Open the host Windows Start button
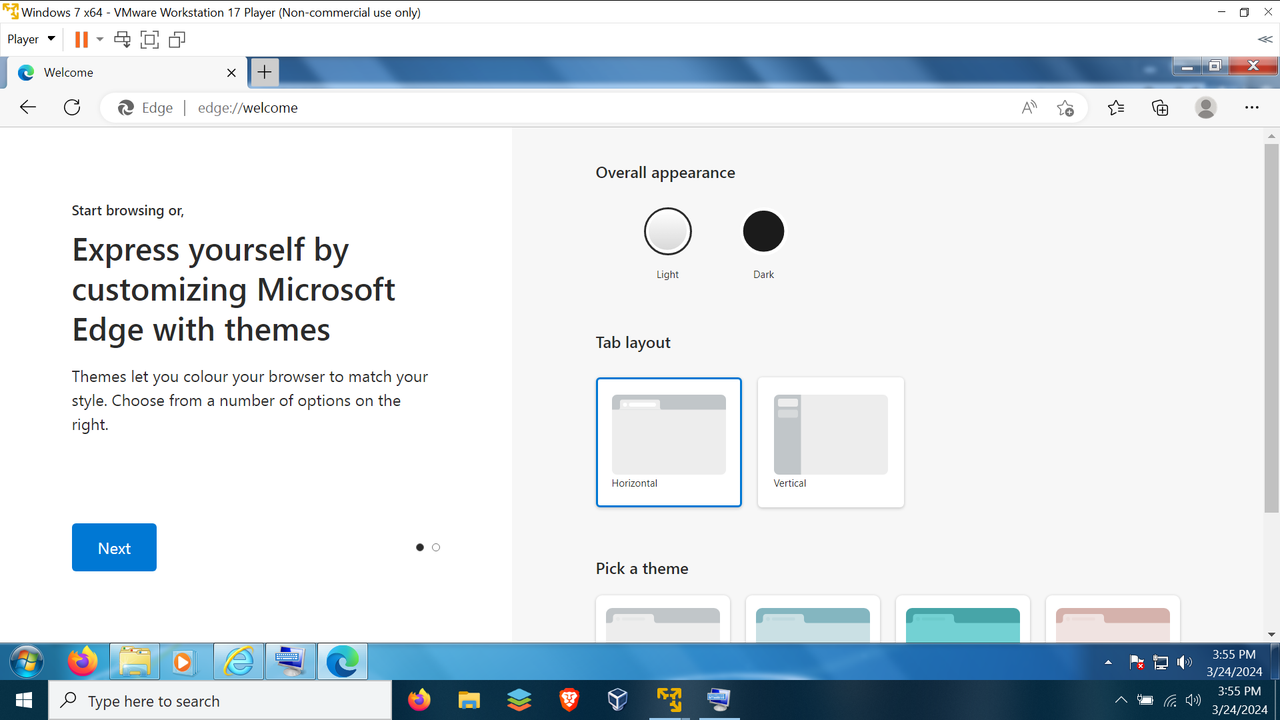Image resolution: width=1280 pixels, height=720 pixels. (23, 700)
